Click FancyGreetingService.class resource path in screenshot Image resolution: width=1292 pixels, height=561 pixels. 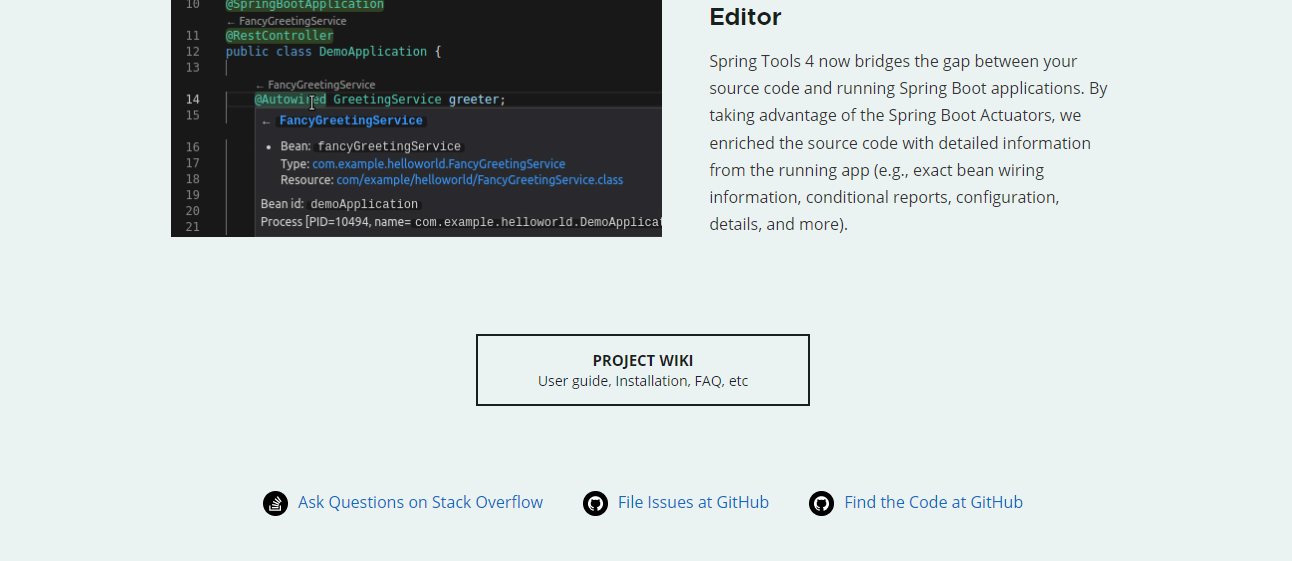pos(480,180)
